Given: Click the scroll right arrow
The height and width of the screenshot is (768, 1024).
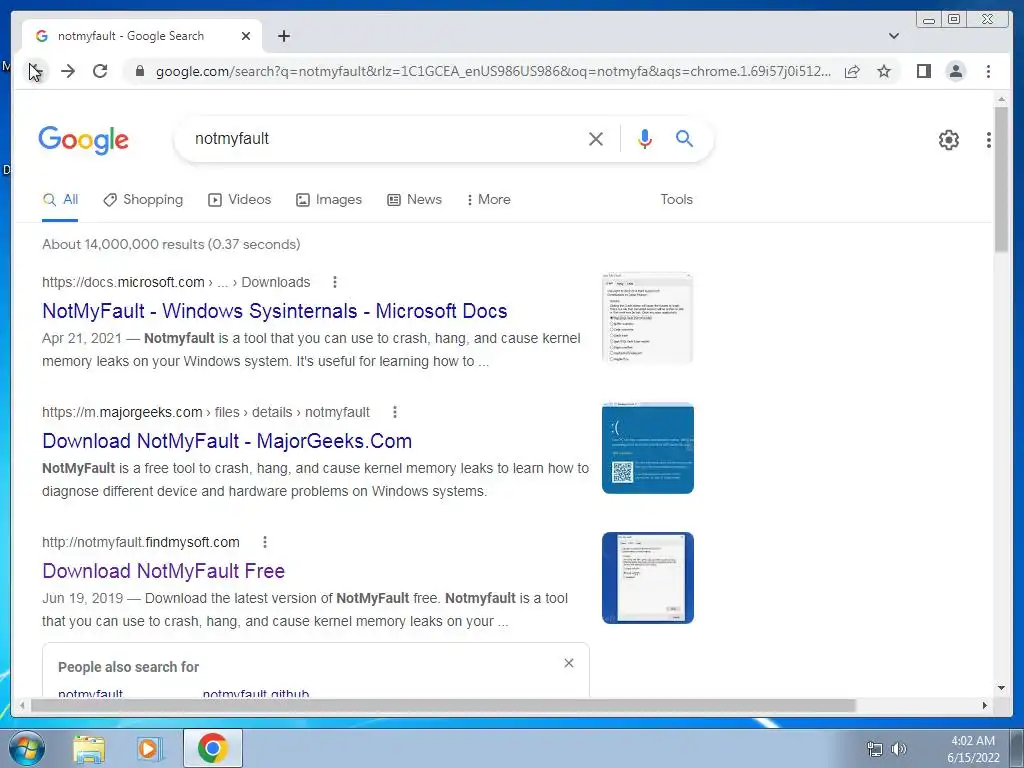Looking at the screenshot, I should pos(984,705).
